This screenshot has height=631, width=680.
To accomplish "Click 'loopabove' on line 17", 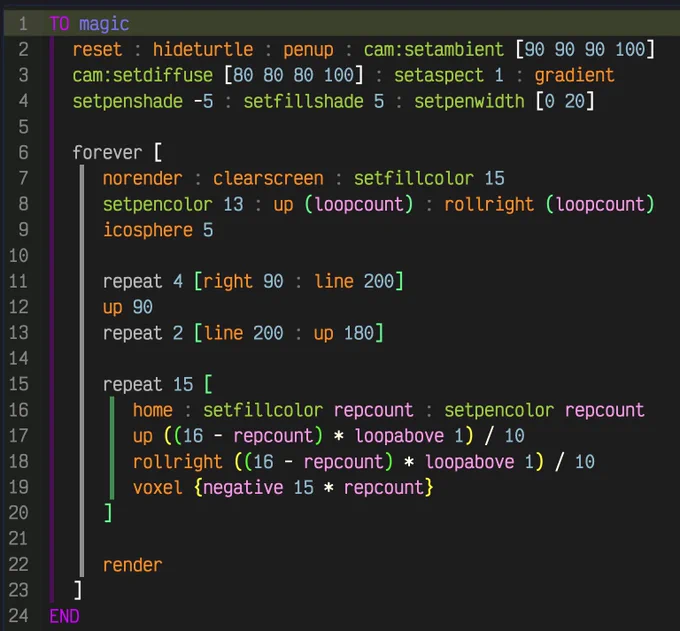I will point(399,437).
